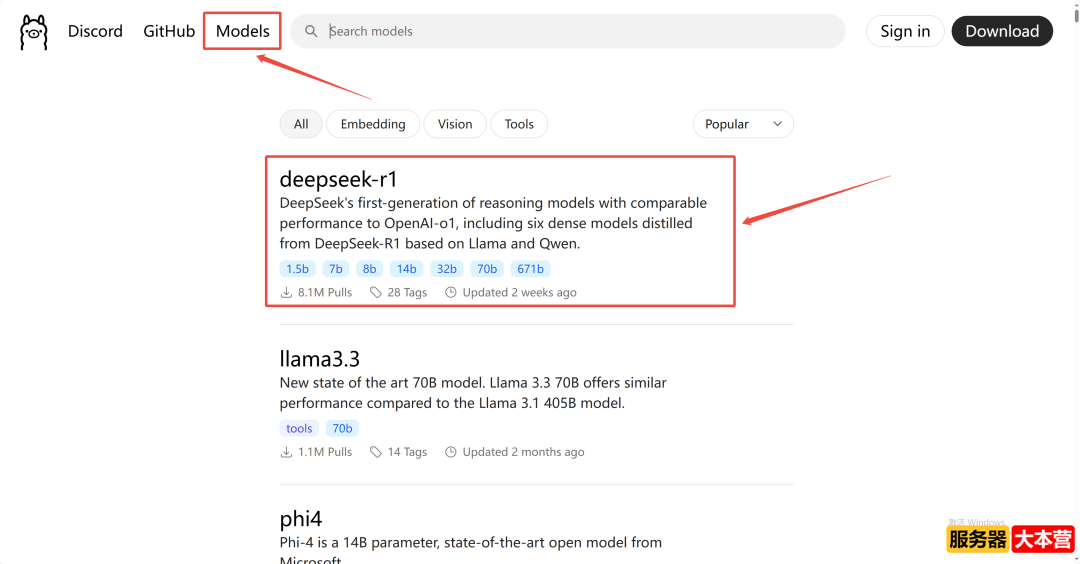
Task: Click the 1.1M Pulls text
Action: click(325, 452)
